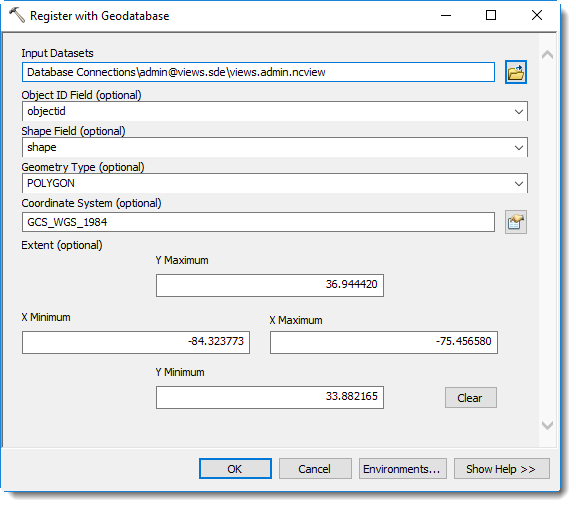Click the Y Minimum value field
Viewport: 576px width, 507px height.
(270, 397)
